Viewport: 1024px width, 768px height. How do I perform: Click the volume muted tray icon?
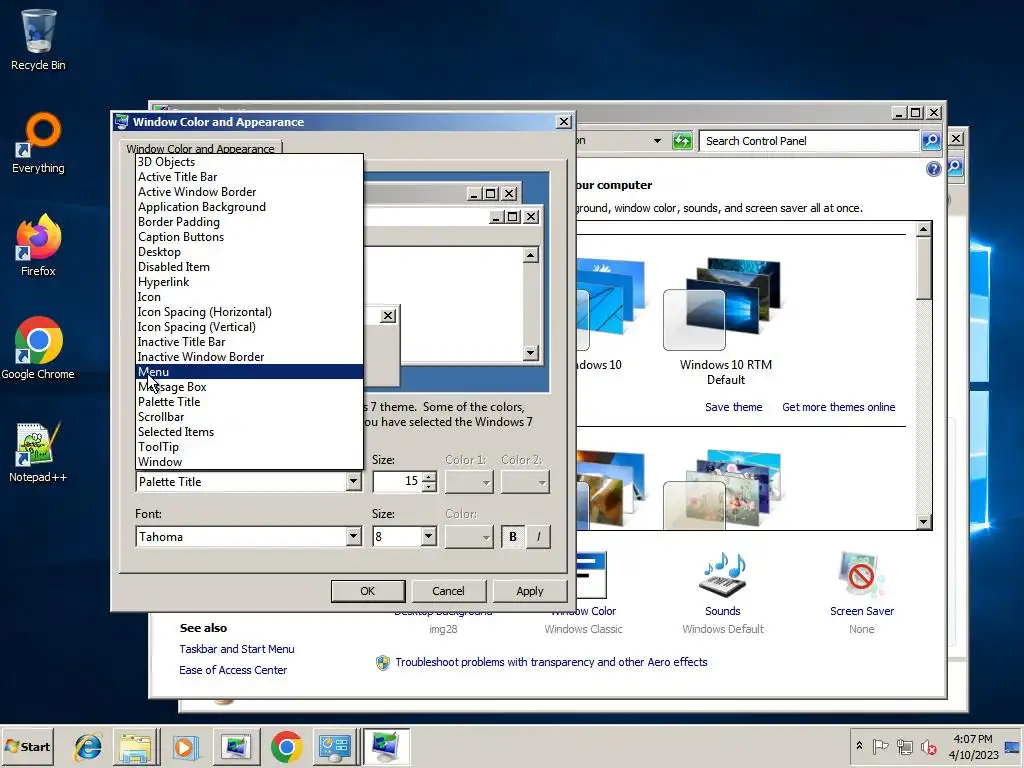pyautogui.click(x=928, y=746)
